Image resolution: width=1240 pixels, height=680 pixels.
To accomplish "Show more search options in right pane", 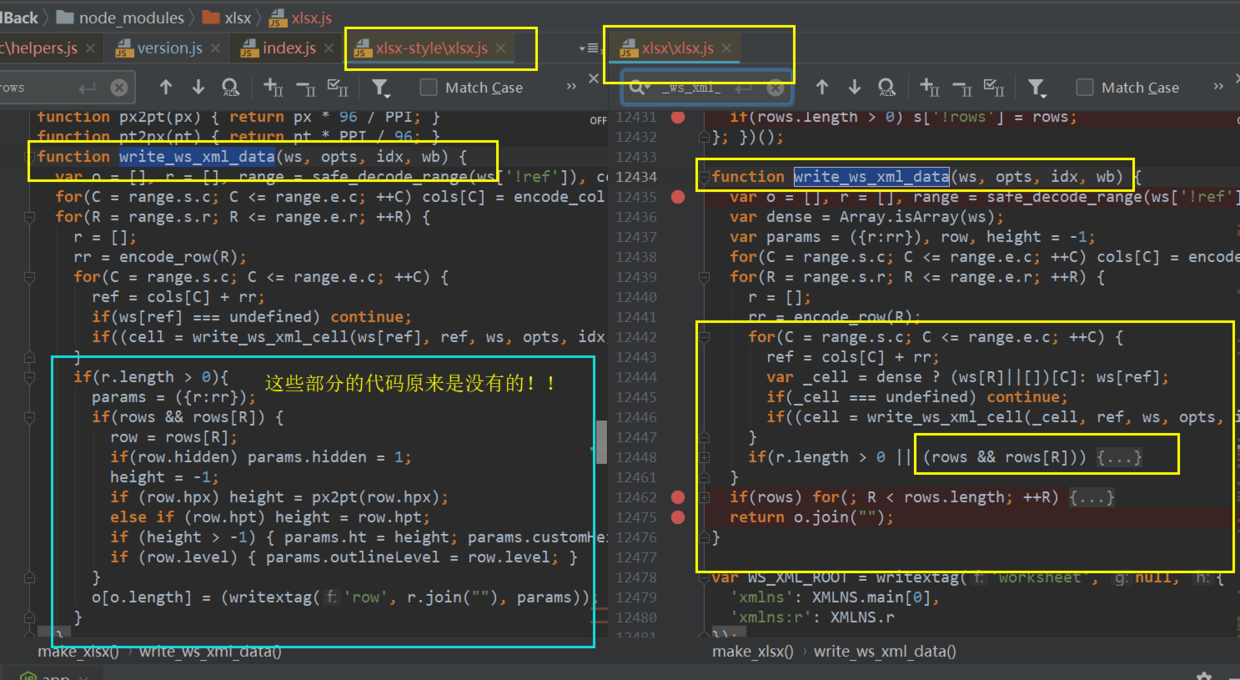I will [x=1218, y=87].
